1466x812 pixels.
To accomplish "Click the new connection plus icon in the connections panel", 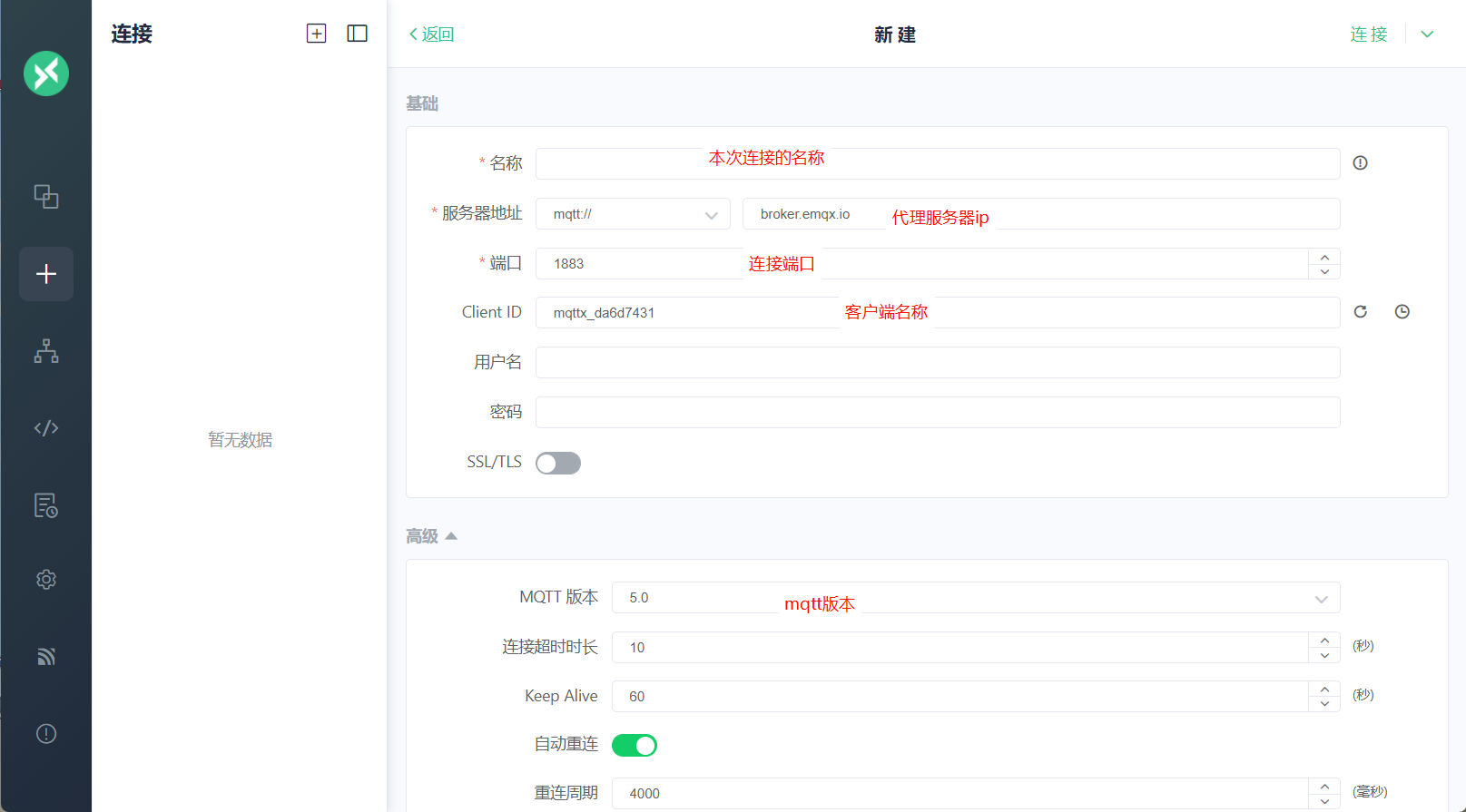I will click(316, 34).
